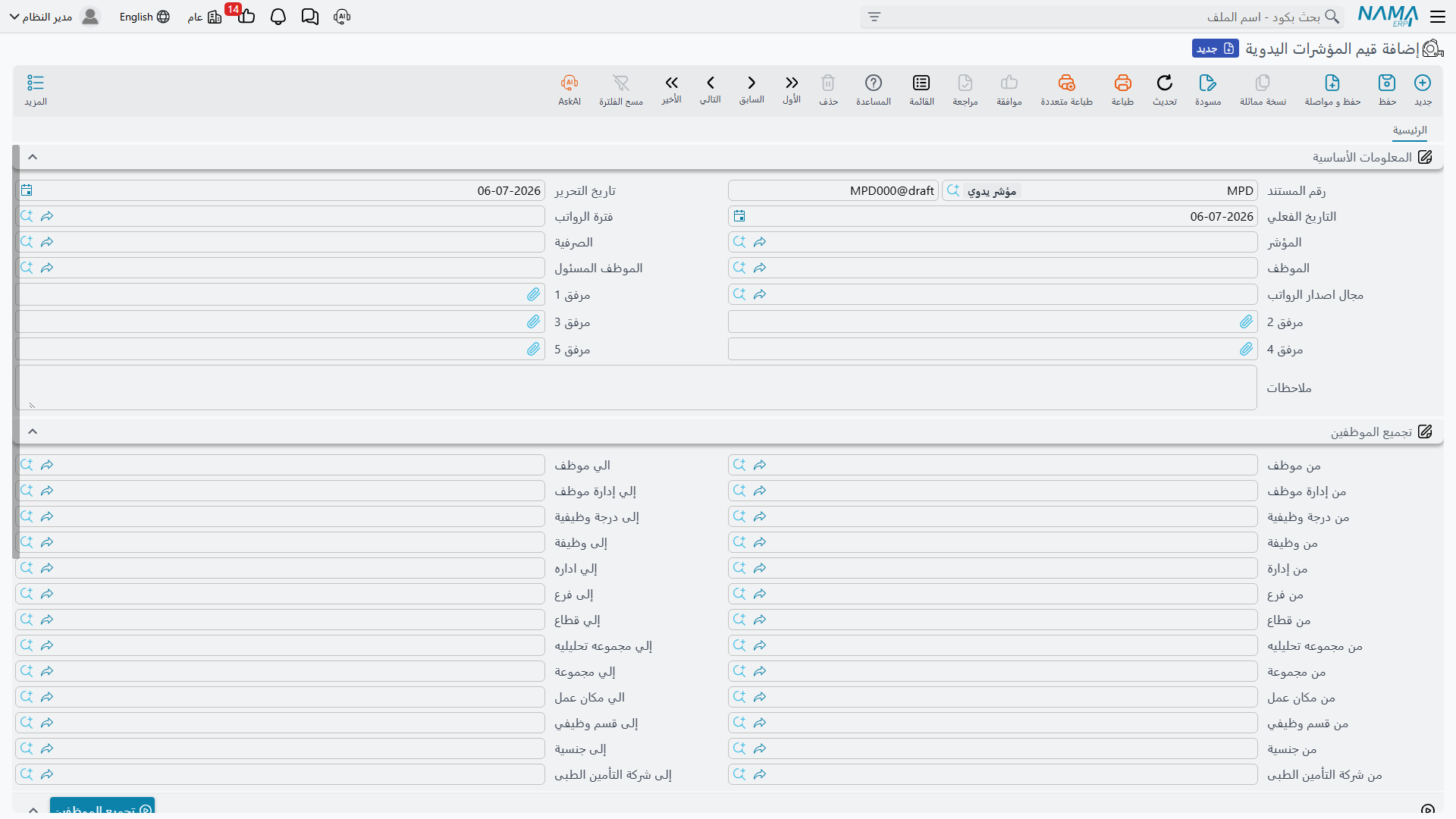Image resolution: width=1456 pixels, height=819 pixels.
Task: Click the من فرع input field
Action: point(993,594)
